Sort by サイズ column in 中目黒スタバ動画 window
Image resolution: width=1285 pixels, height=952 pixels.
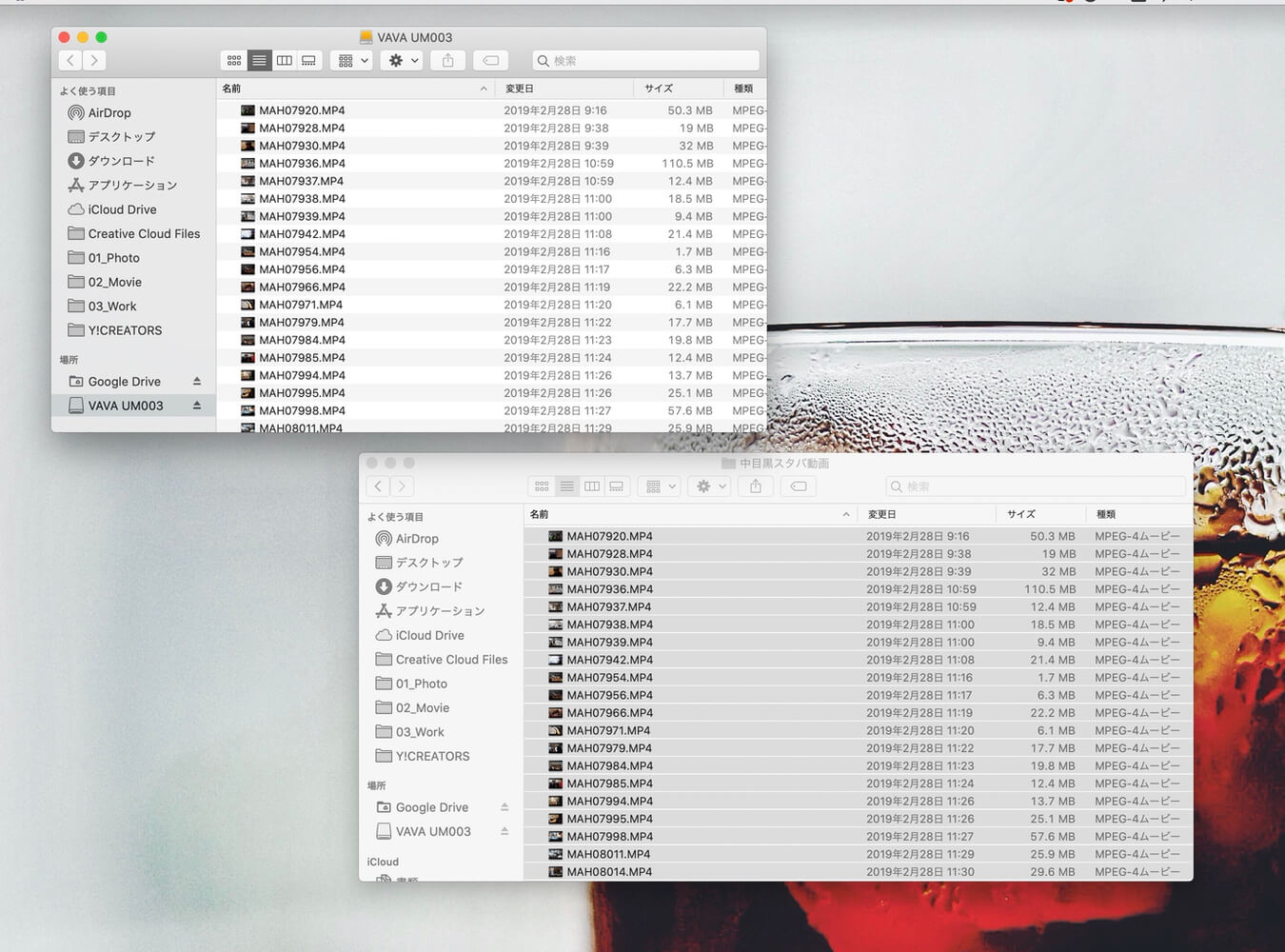(x=1040, y=514)
